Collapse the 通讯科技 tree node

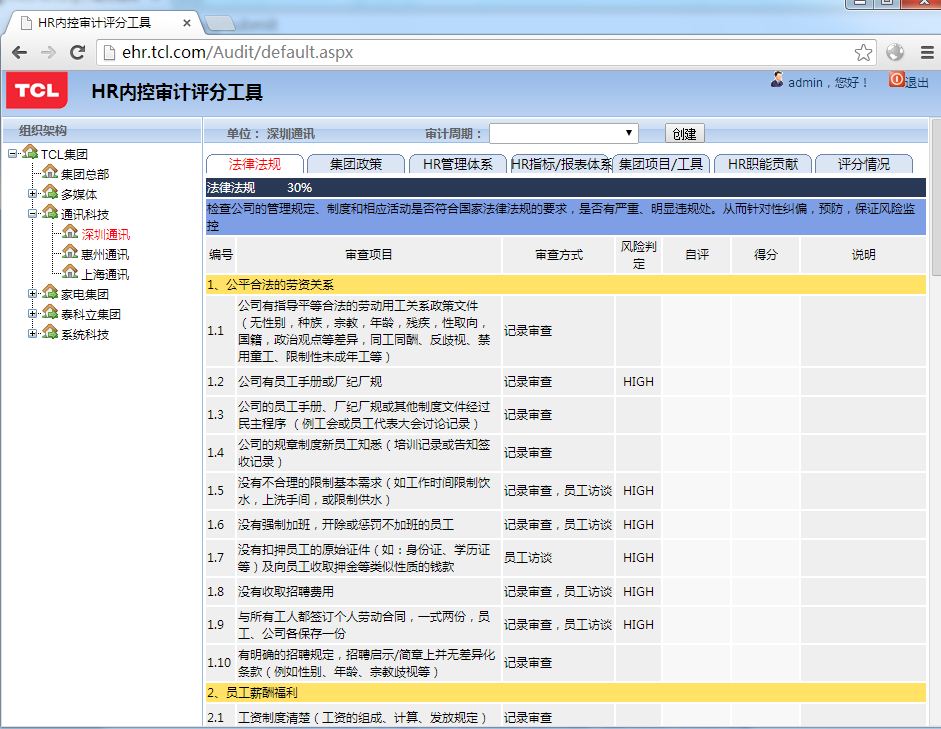point(32,214)
